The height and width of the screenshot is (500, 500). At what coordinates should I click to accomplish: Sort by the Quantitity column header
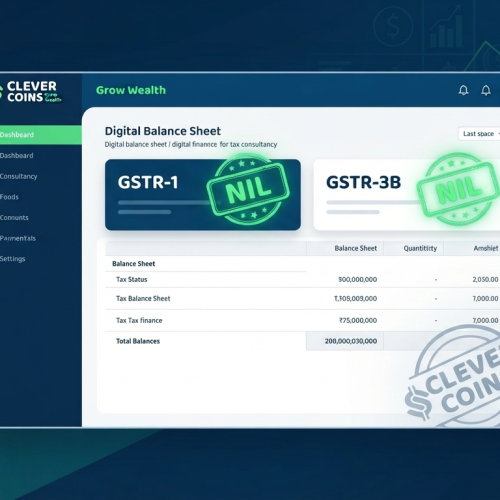[x=420, y=248]
